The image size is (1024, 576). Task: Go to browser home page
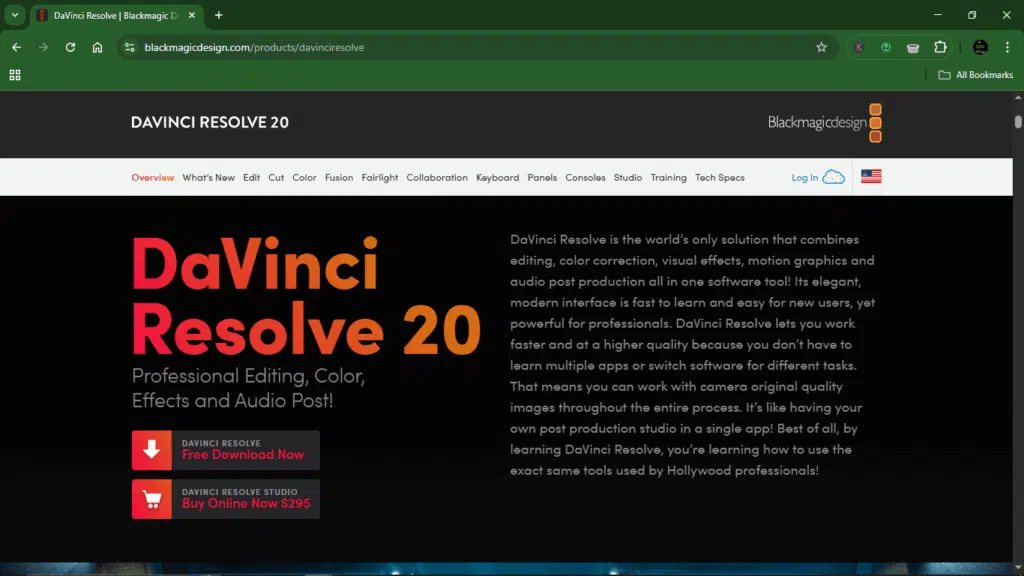coord(96,47)
